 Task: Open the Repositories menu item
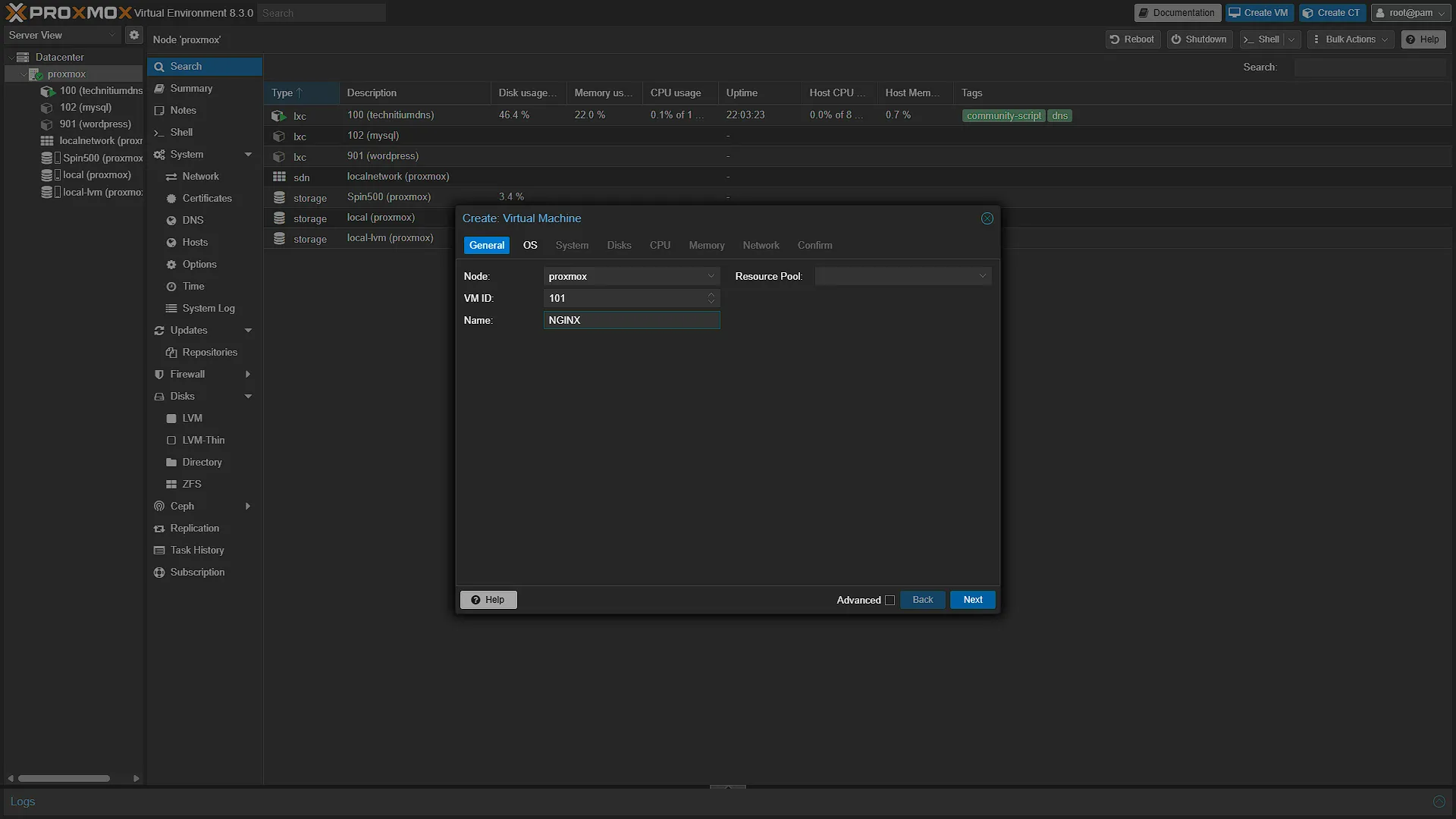point(210,352)
